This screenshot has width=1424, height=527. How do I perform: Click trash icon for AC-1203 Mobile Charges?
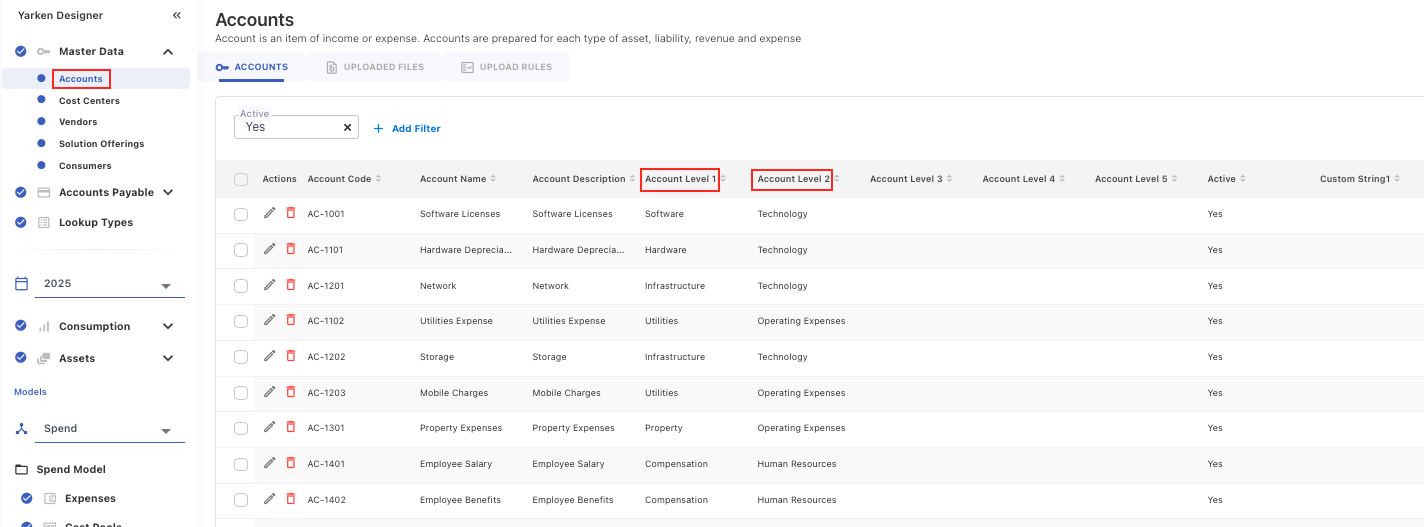tap(291, 392)
